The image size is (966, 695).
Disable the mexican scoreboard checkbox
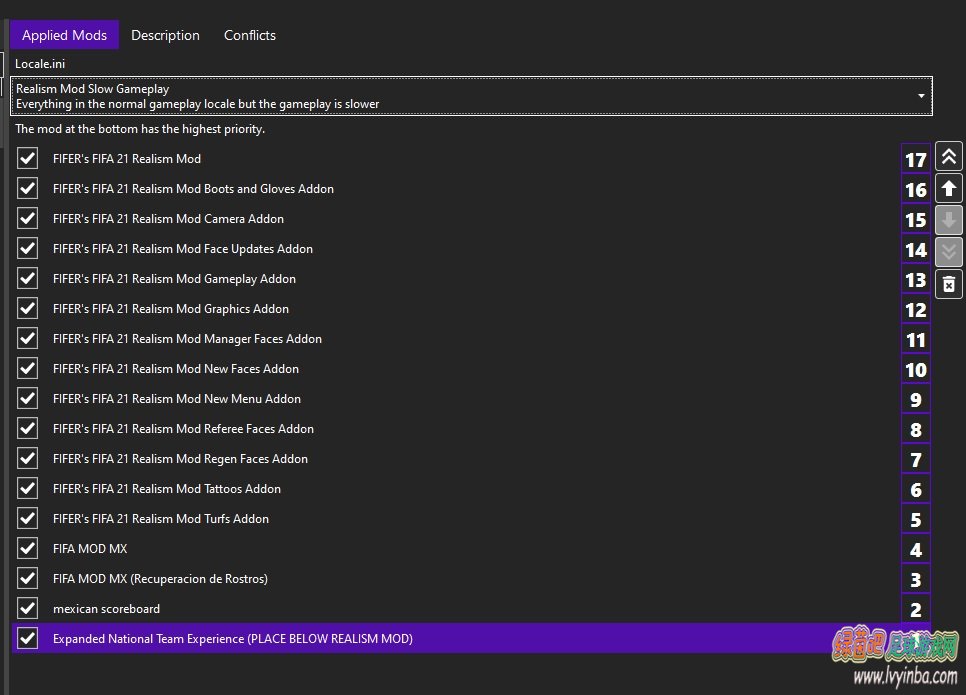[28, 608]
